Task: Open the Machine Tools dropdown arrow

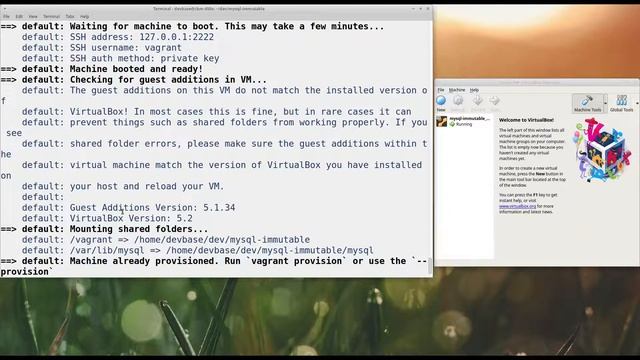Action: point(605,103)
